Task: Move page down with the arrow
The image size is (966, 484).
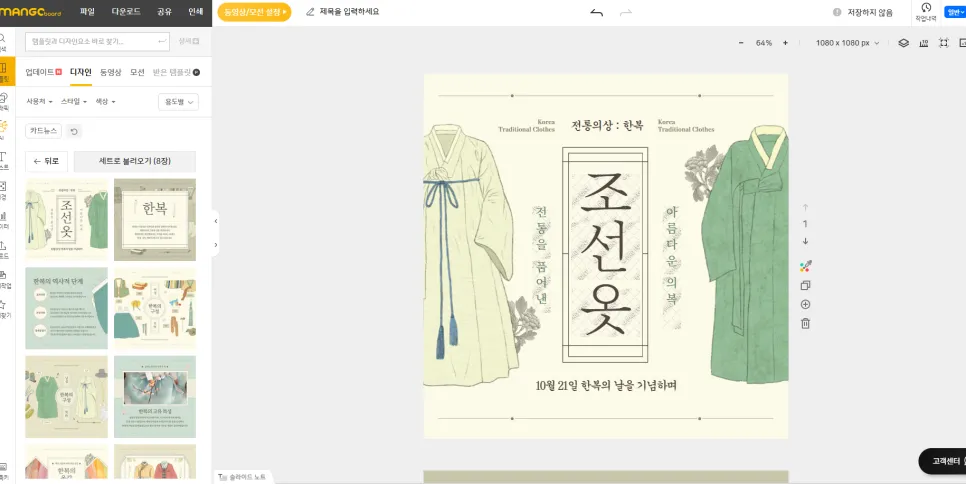Action: tap(805, 241)
